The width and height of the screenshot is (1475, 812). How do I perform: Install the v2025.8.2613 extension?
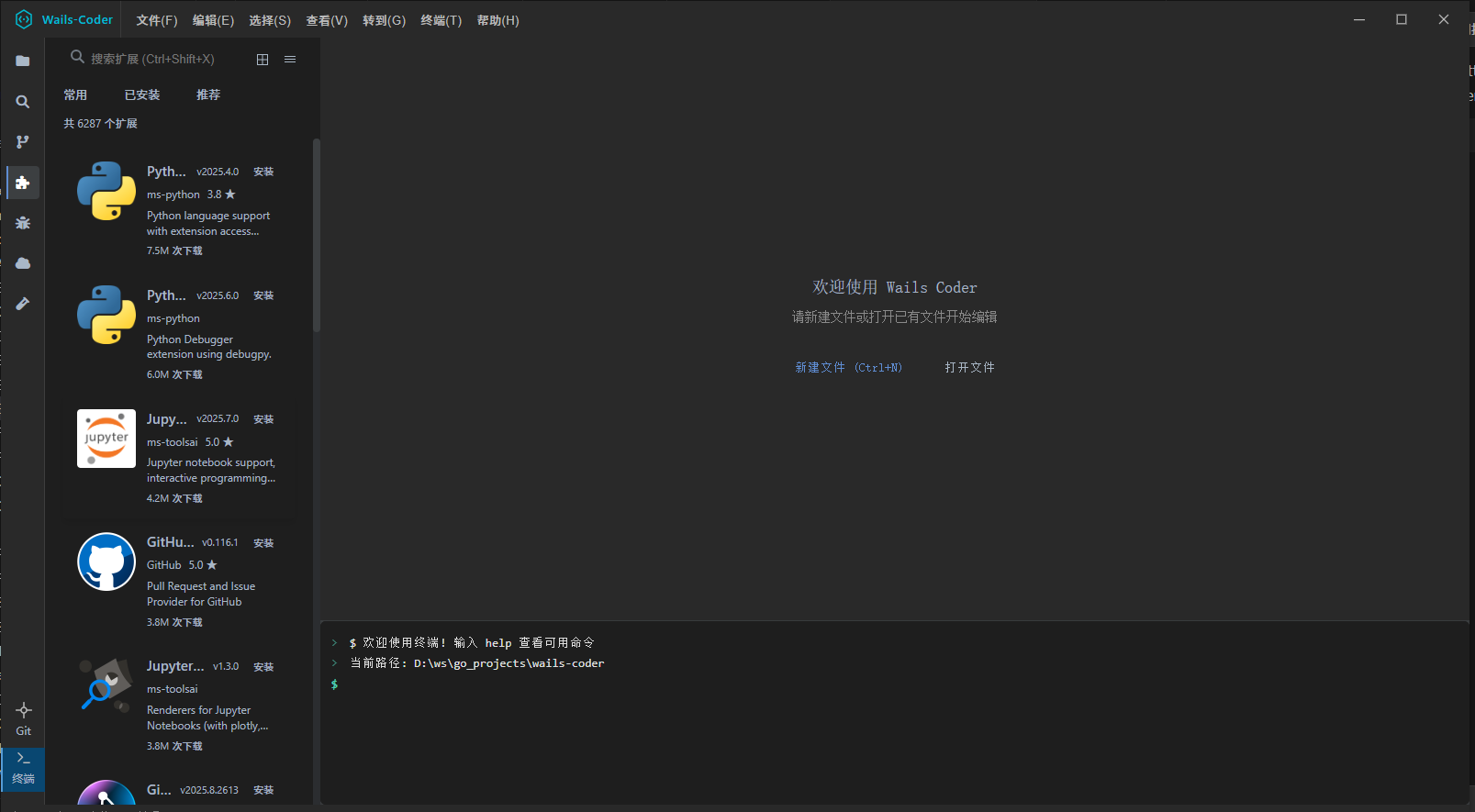pyautogui.click(x=263, y=790)
